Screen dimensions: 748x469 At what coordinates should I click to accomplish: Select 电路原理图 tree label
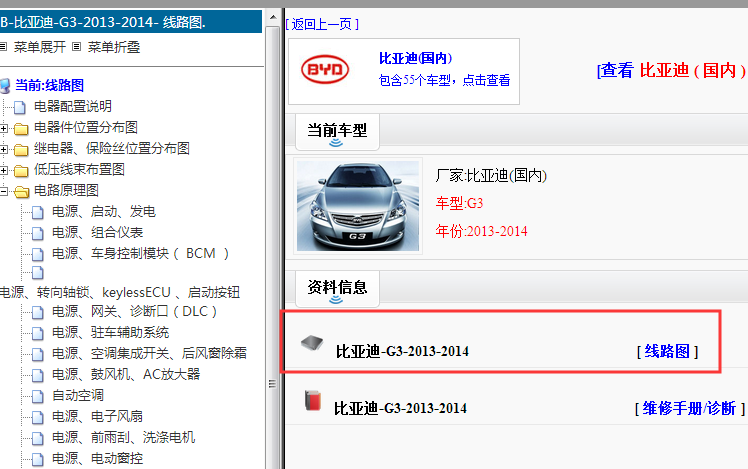pos(66,190)
